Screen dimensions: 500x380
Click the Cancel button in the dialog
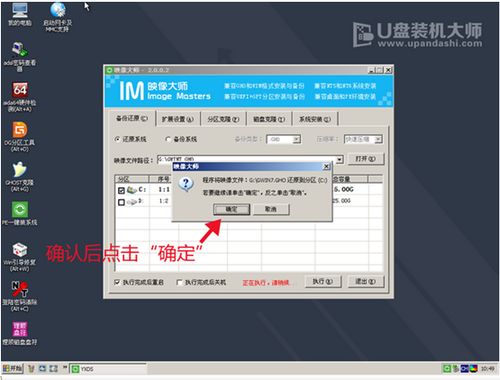pos(271,209)
